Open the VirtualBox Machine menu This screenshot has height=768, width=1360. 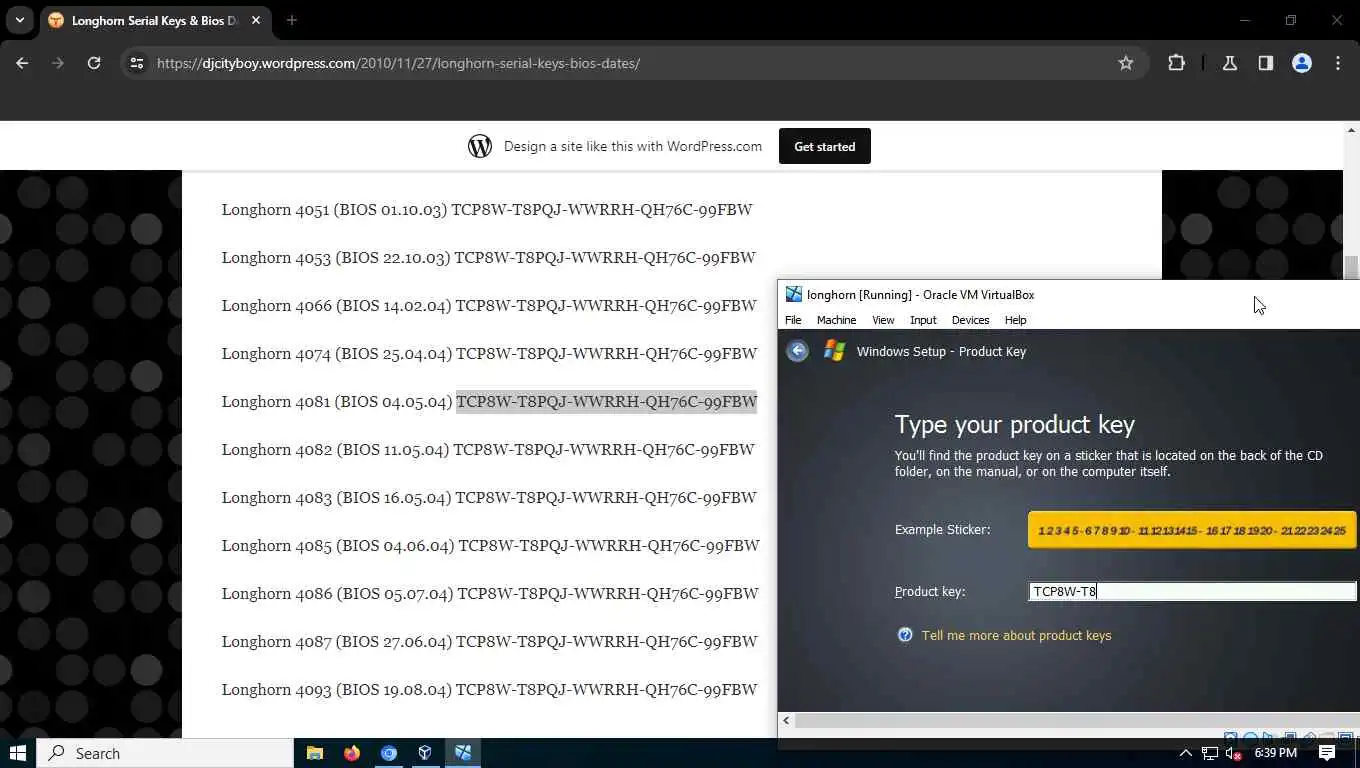[x=836, y=320]
